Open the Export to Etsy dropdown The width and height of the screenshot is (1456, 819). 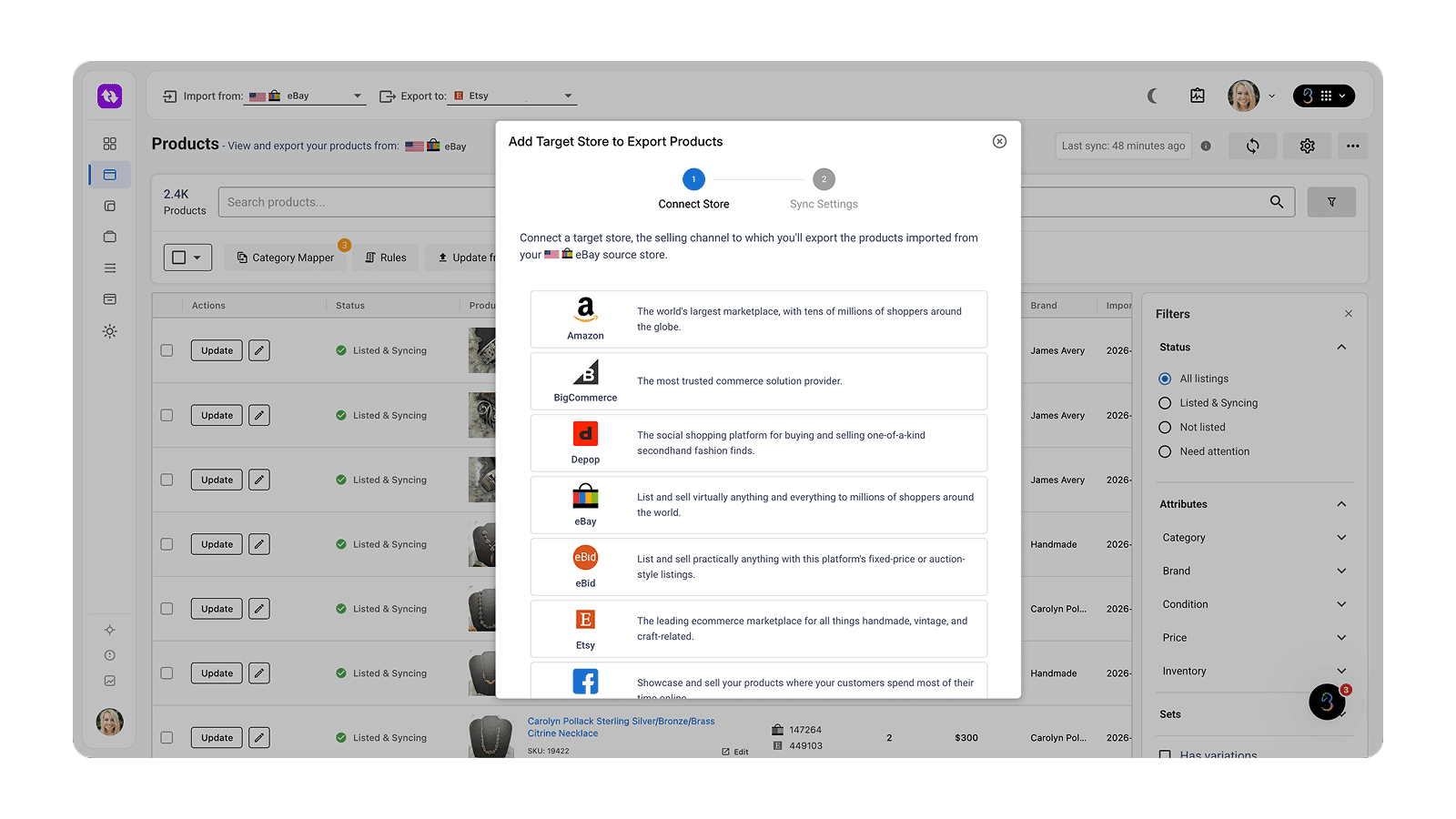(512, 96)
